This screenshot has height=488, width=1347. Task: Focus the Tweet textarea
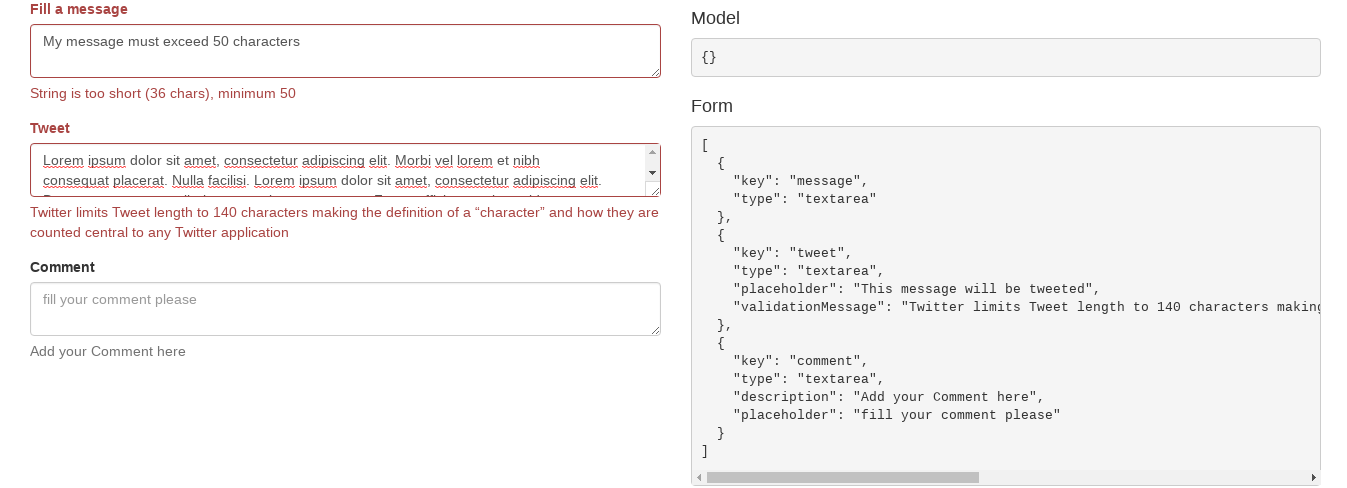coord(338,170)
